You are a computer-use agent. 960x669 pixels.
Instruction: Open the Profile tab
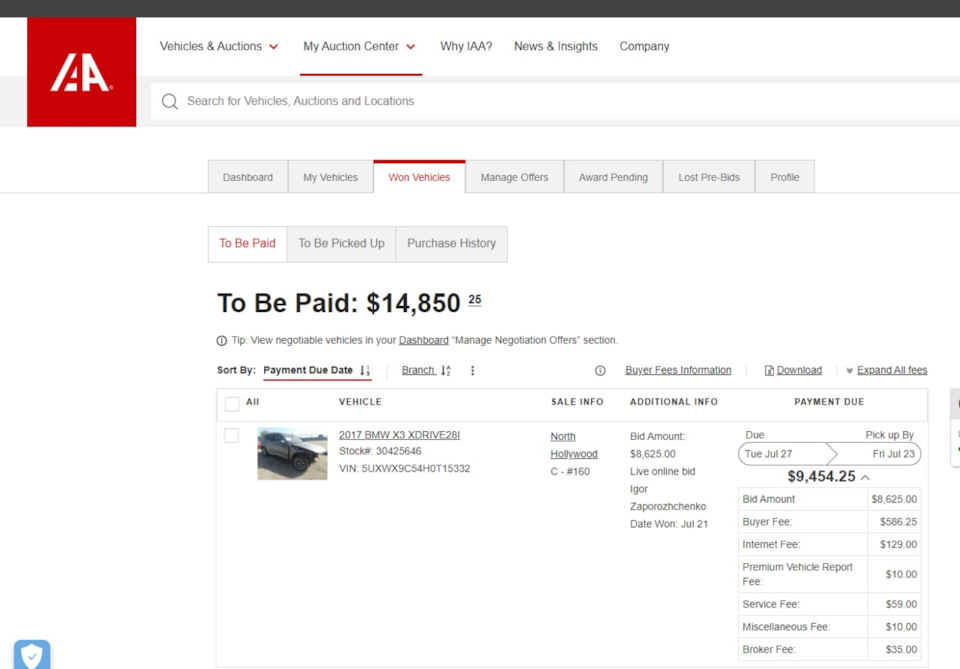(785, 177)
